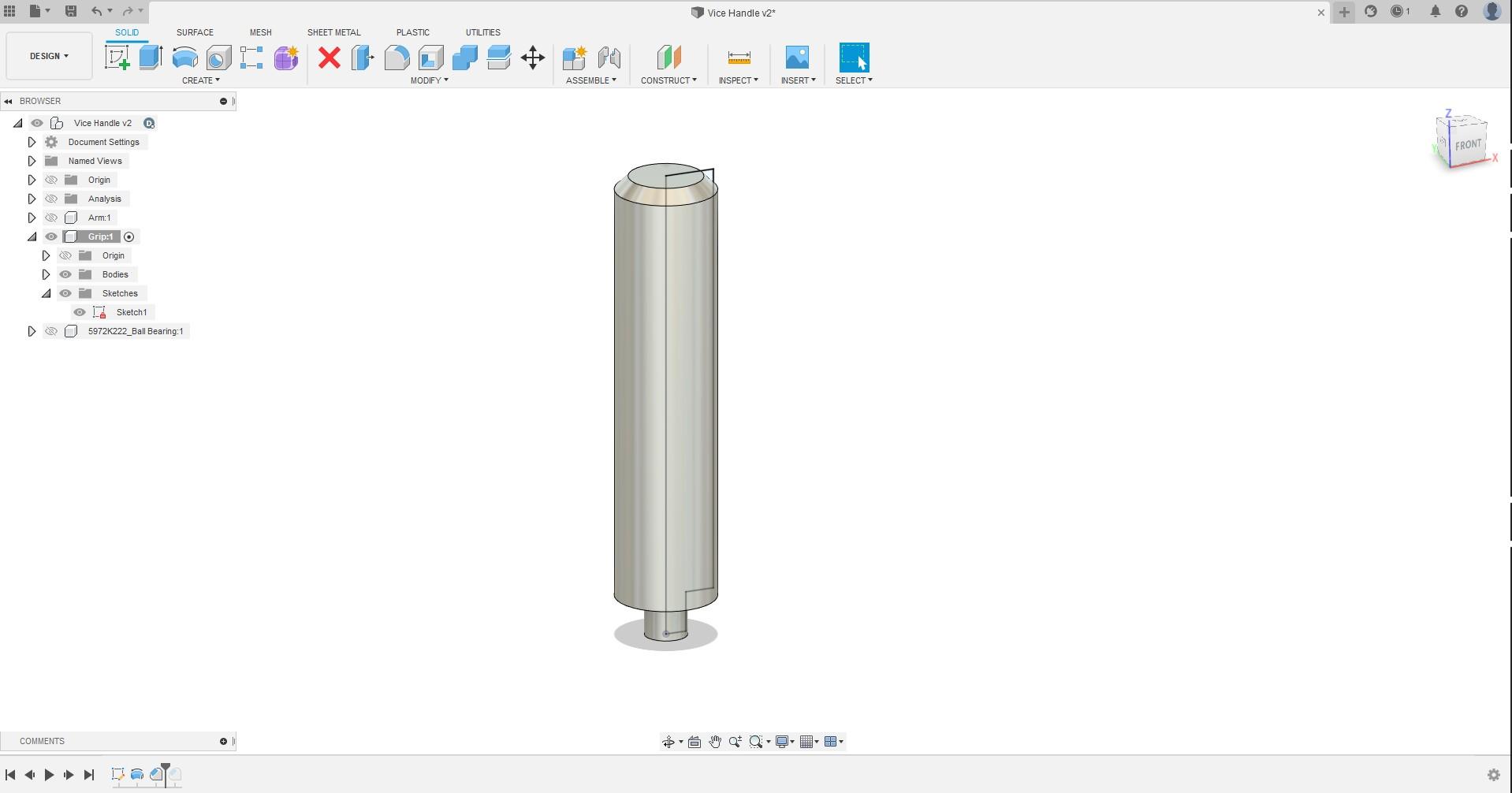Toggle Sketch1 visibility off

point(80,312)
